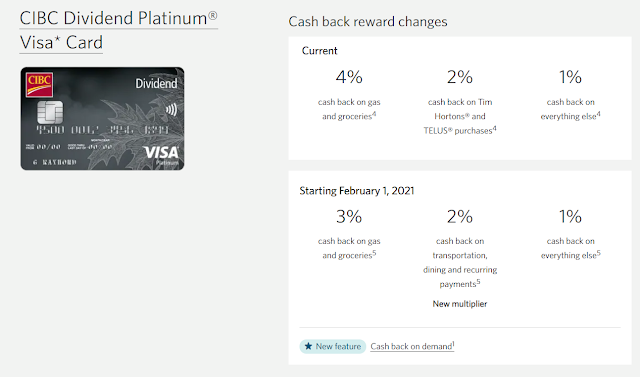The width and height of the screenshot is (640, 377).
Task: Click the Cash back reward changes heading
Action: [x=368, y=22]
